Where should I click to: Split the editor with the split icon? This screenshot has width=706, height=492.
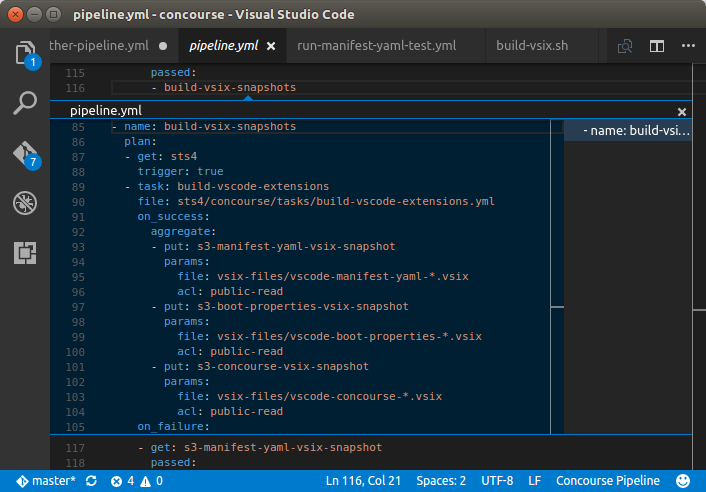click(656, 46)
